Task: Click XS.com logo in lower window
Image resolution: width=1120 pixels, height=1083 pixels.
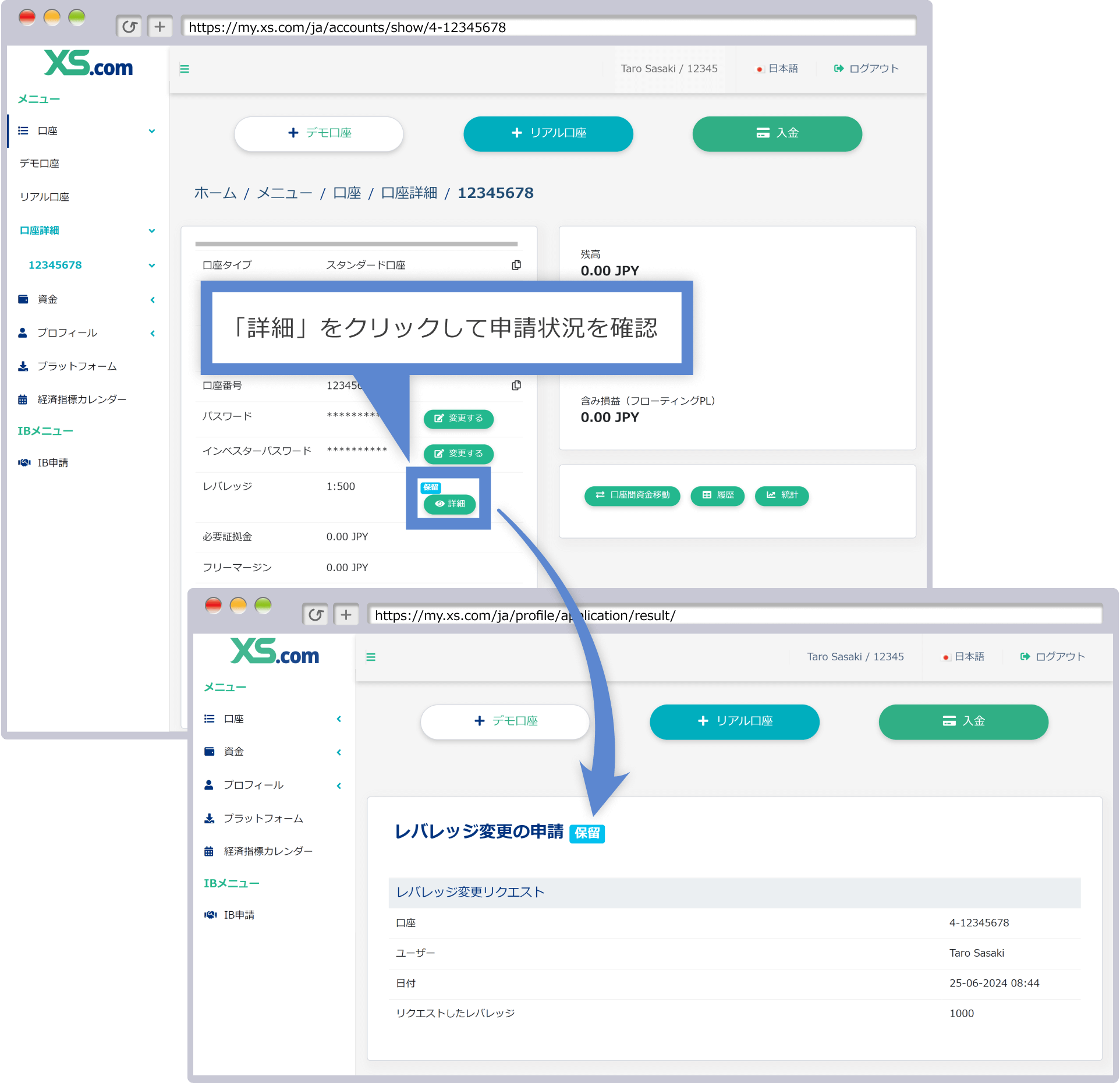Action: click(275, 652)
